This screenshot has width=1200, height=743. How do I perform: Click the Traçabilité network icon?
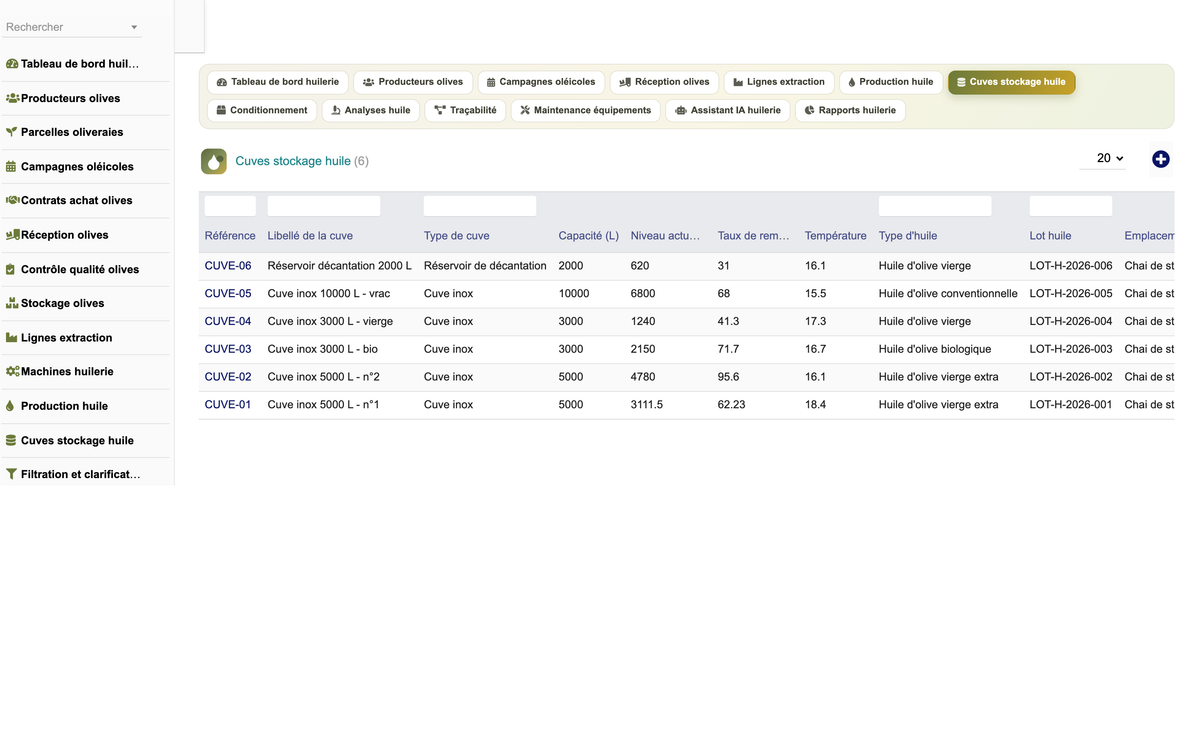pos(441,110)
